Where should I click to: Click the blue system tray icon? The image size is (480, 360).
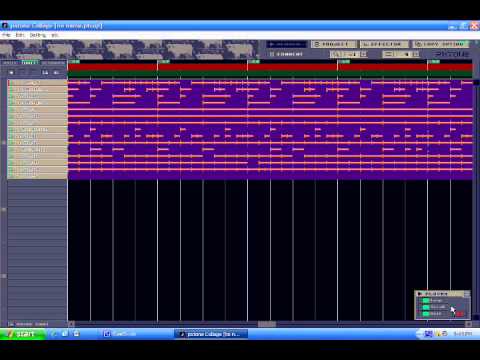coord(429,334)
